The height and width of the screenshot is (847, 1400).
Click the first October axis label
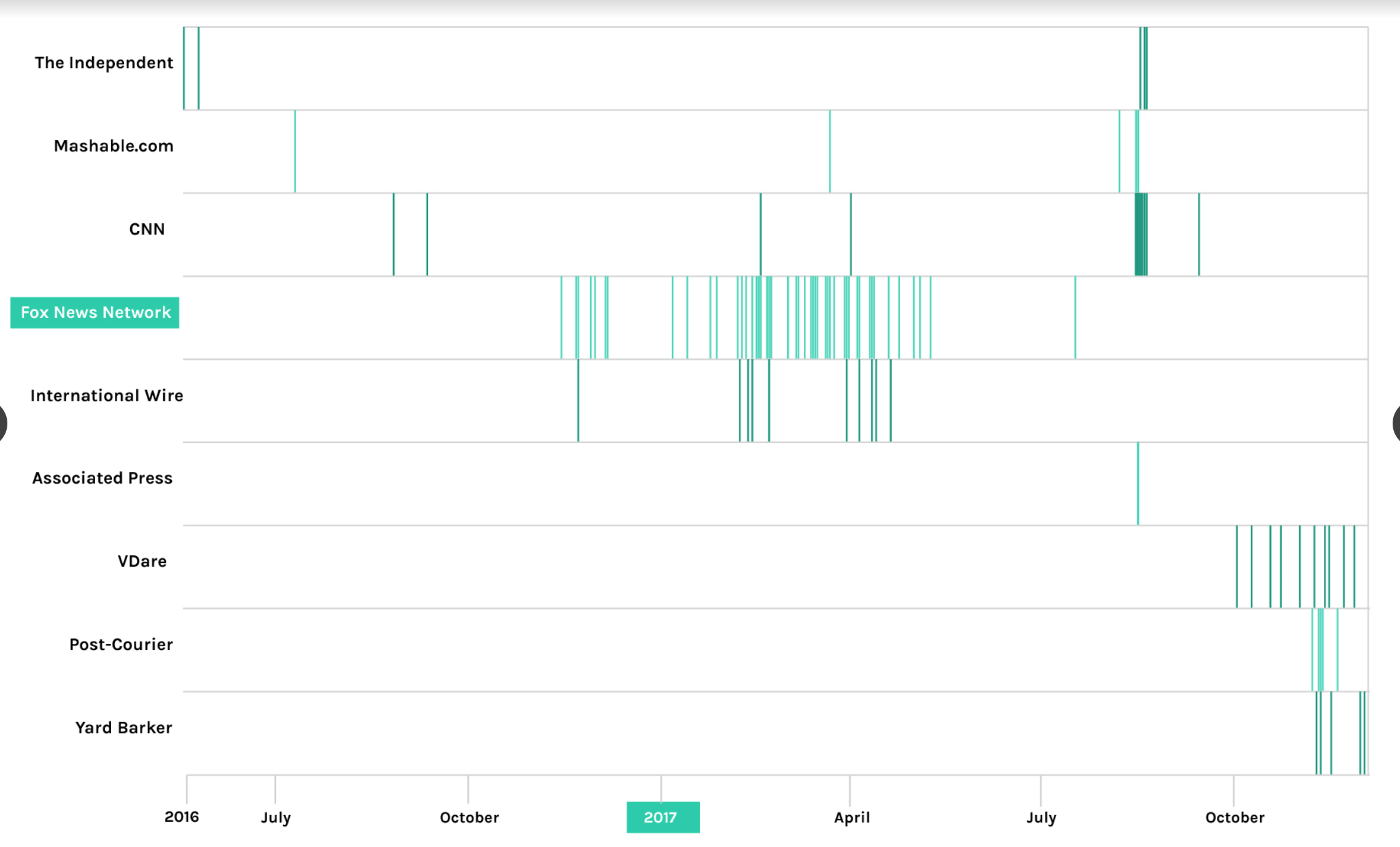click(470, 818)
